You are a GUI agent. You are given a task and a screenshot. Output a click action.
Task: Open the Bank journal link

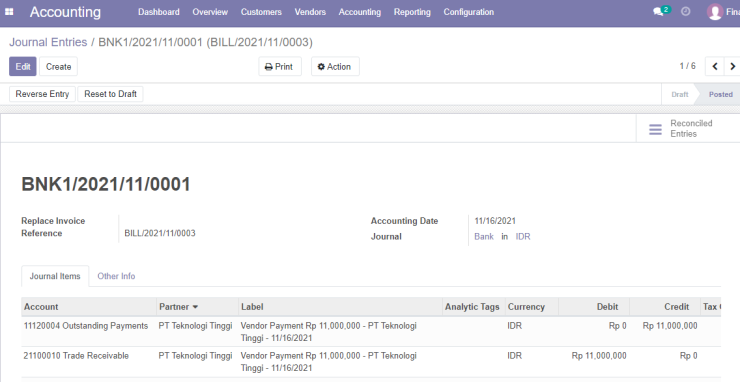click(x=484, y=237)
